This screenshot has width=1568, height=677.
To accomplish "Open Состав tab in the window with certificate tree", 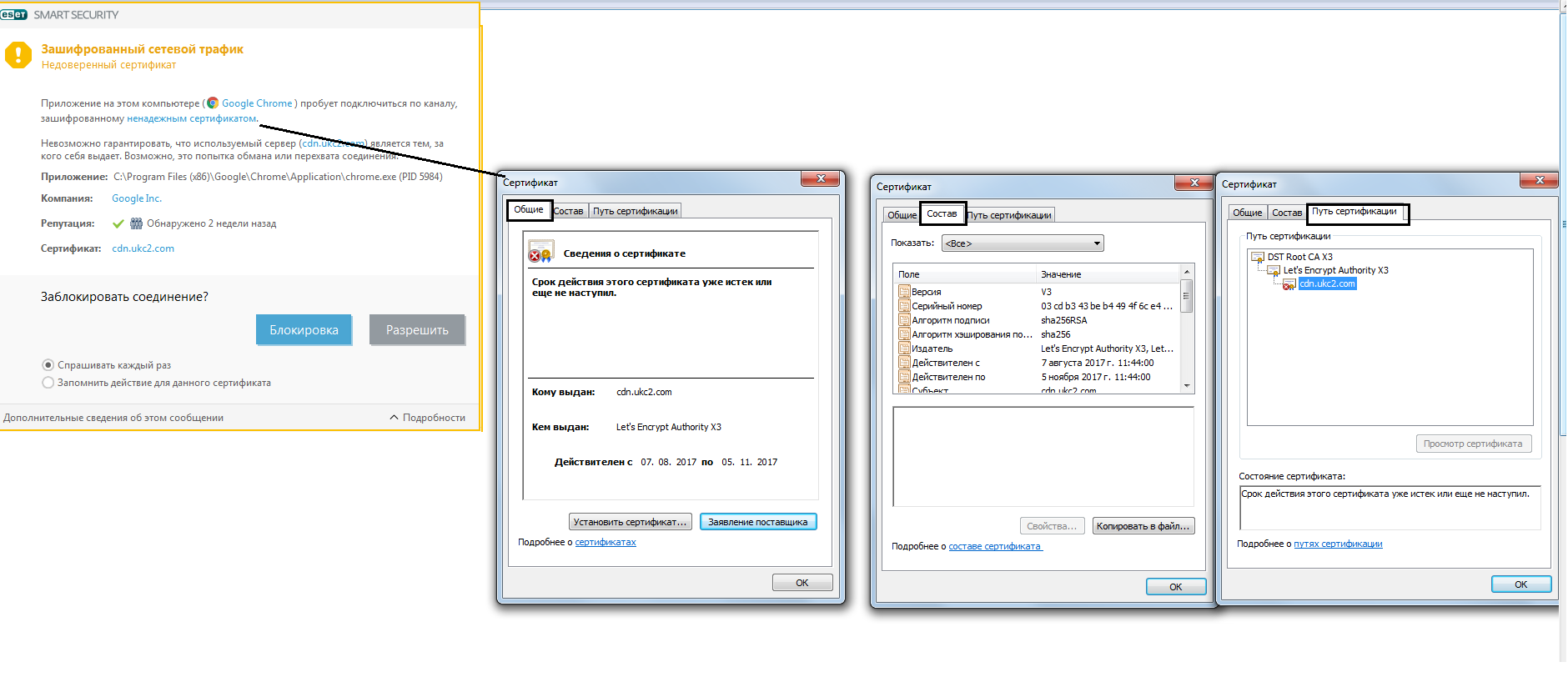I will [1287, 213].
